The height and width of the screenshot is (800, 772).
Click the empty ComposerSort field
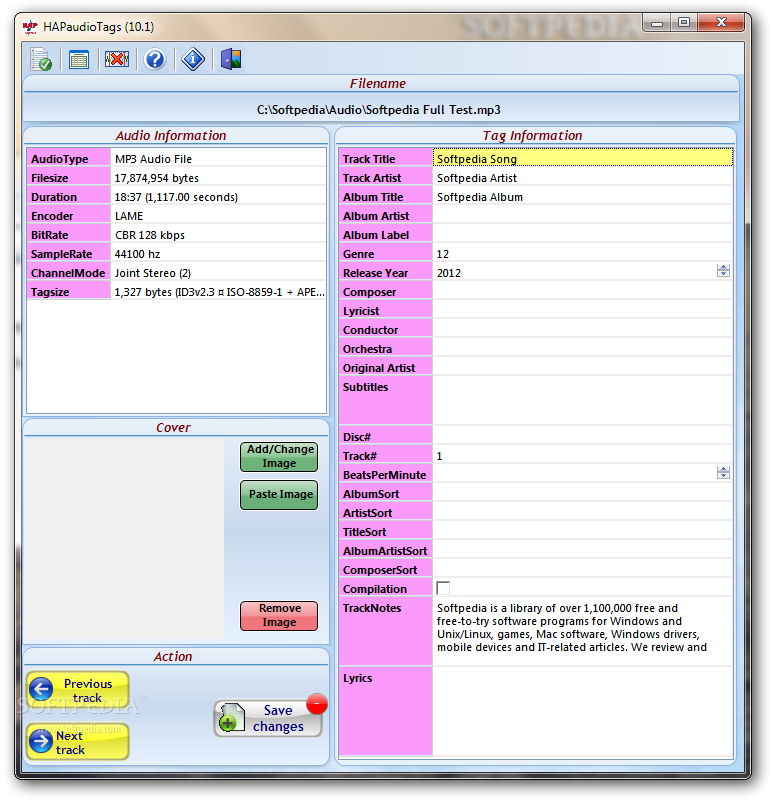coord(582,569)
